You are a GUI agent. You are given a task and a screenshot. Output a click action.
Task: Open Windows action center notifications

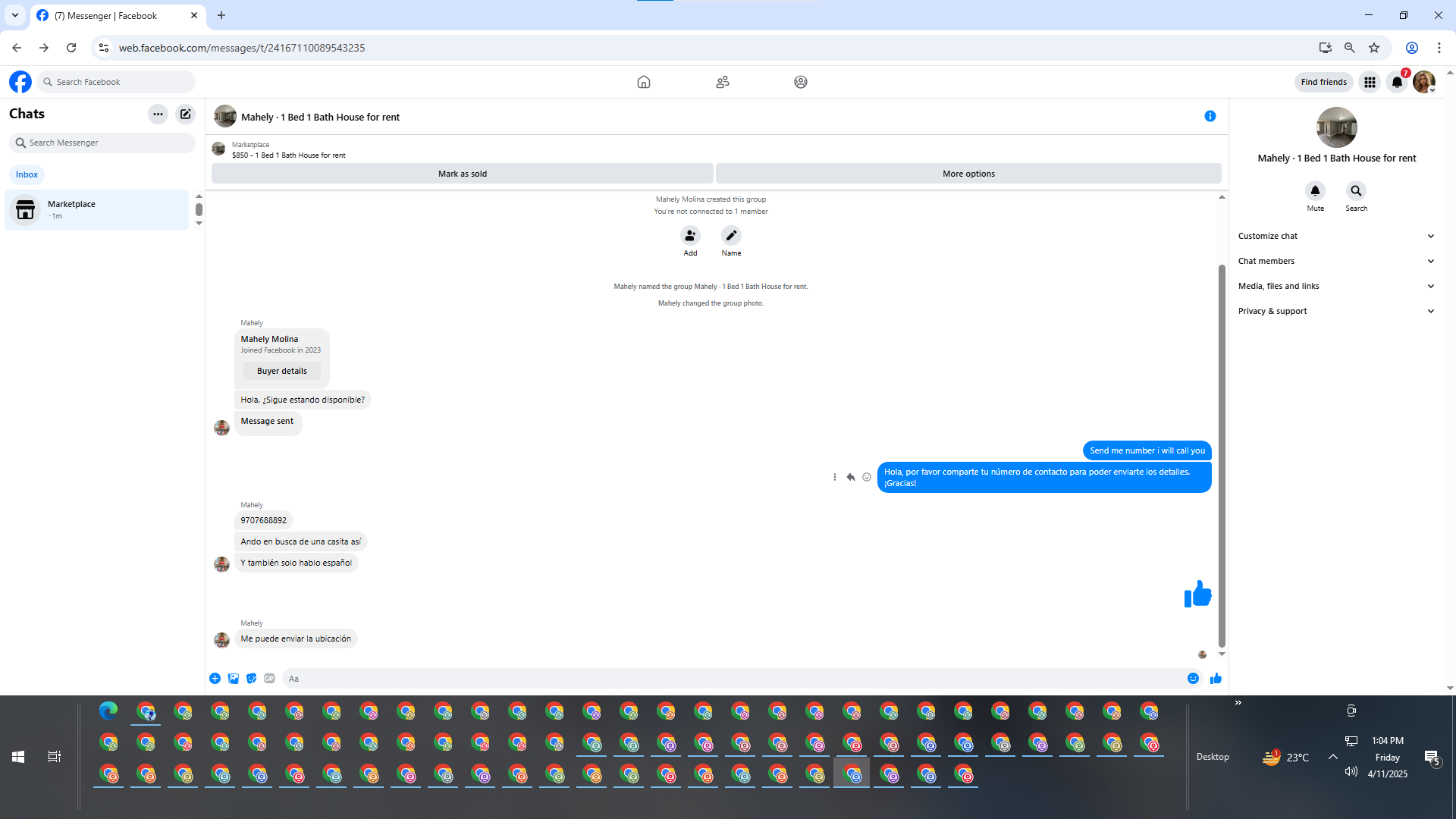(1432, 757)
